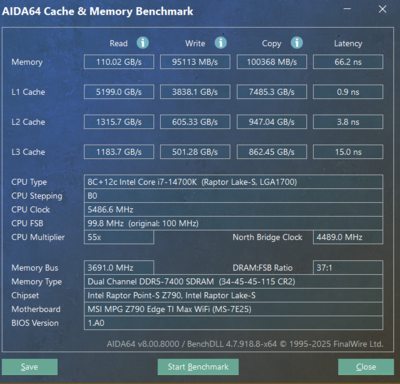Save the benchmark results
The height and width of the screenshot is (384, 400).
pos(30,367)
